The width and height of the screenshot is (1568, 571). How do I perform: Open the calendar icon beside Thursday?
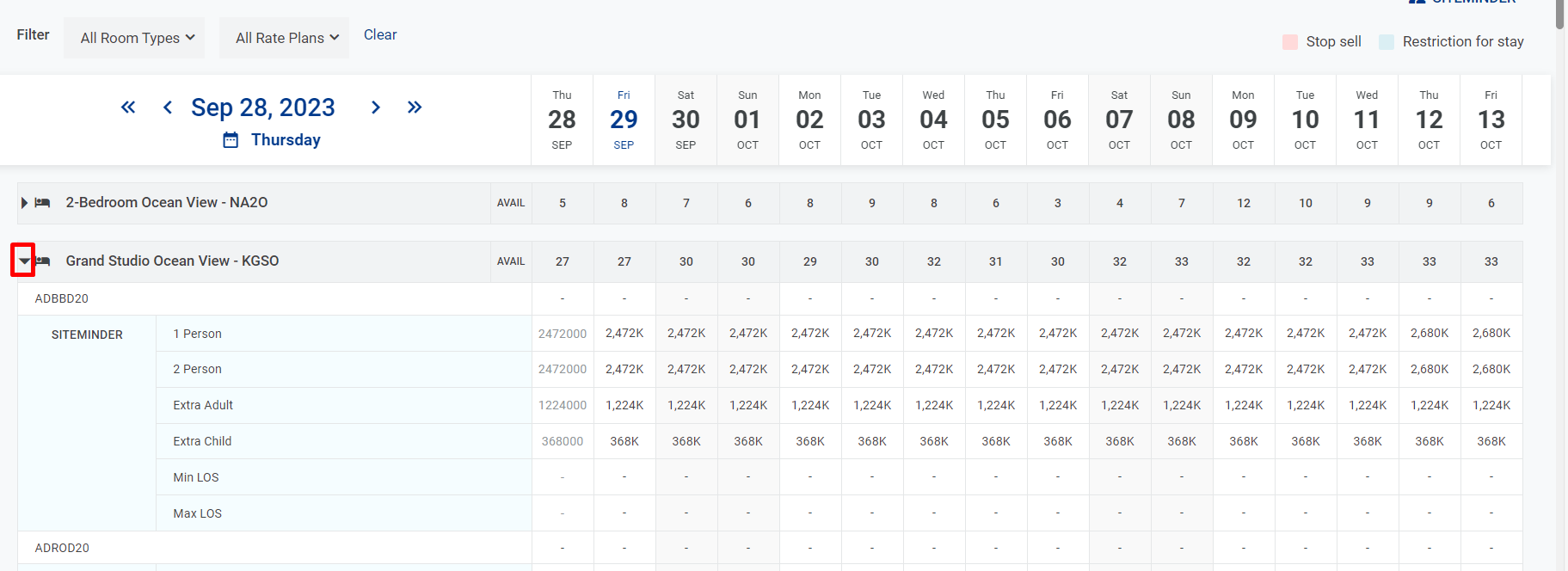(x=231, y=140)
